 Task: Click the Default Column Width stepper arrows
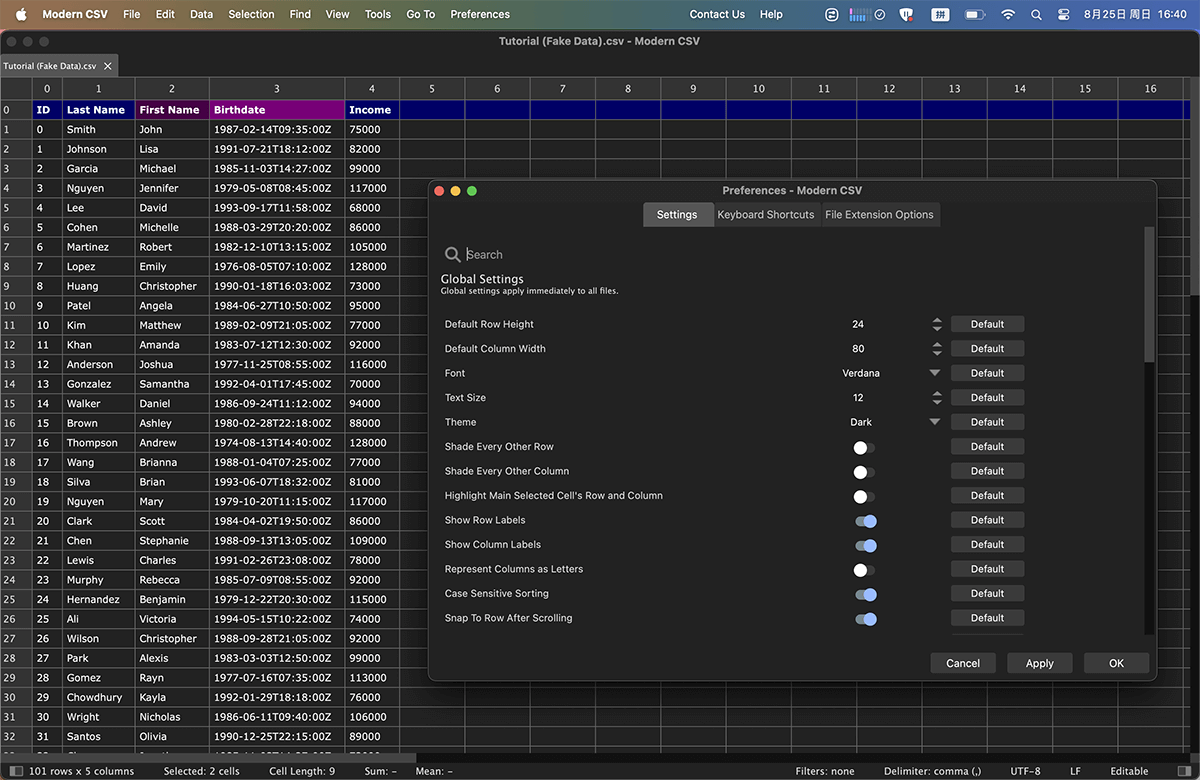point(937,349)
